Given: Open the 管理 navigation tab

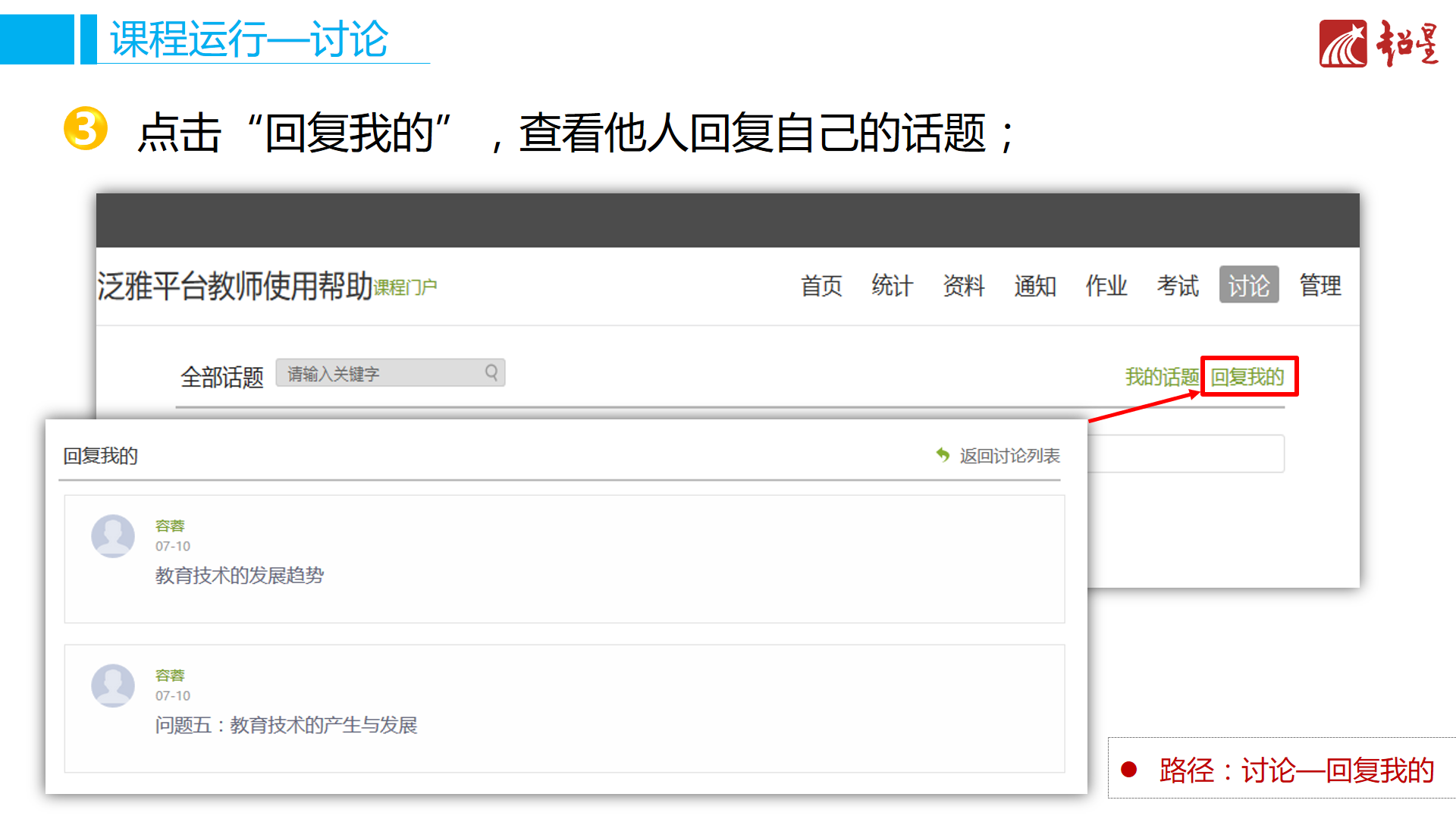Looking at the screenshot, I should (1319, 286).
